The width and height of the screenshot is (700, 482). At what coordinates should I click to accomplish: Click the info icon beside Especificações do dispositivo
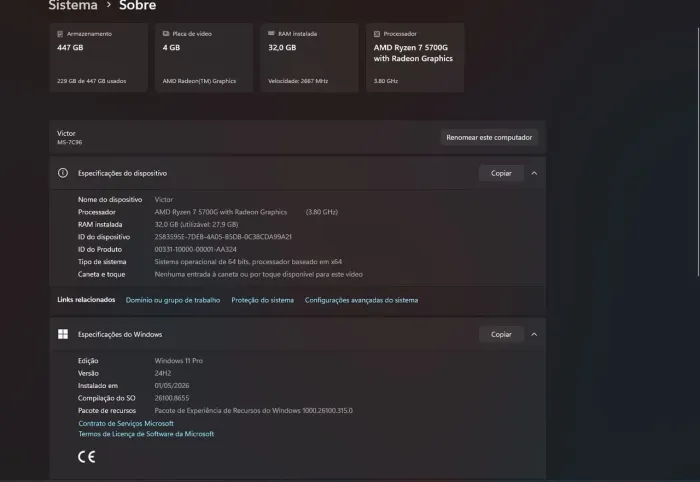63,173
